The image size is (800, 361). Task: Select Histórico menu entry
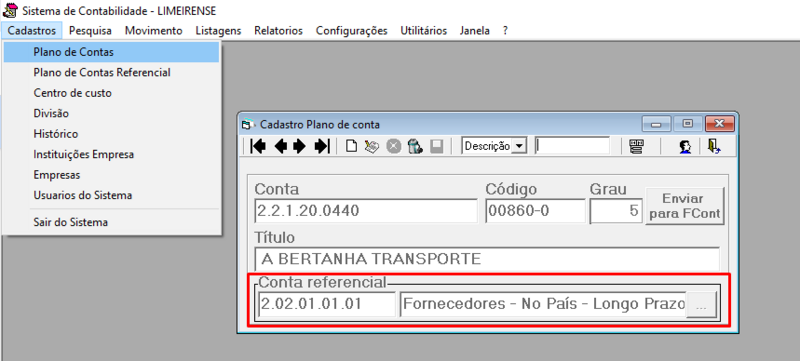pyautogui.click(x=111, y=134)
